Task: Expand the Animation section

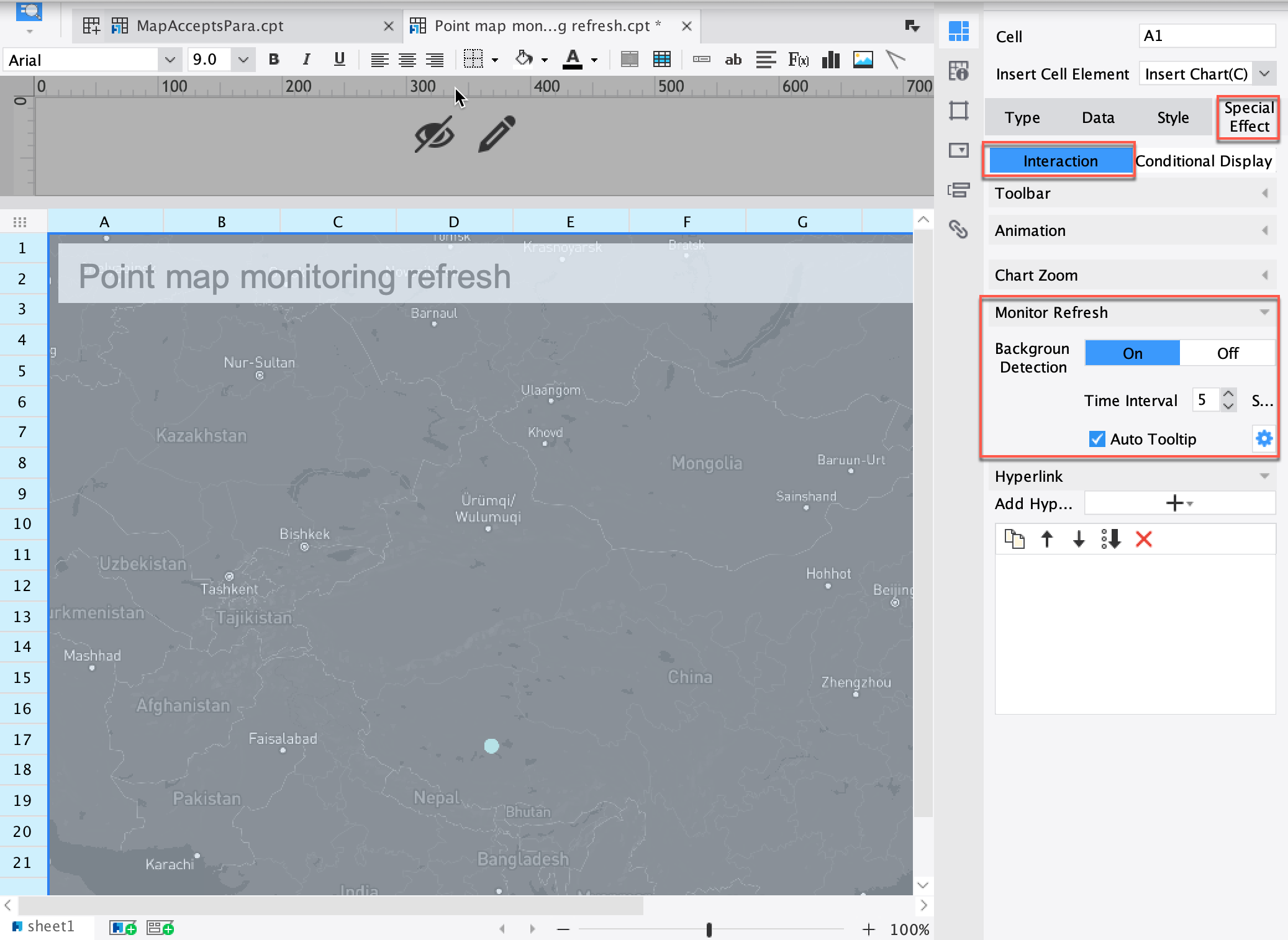Action: click(1132, 230)
